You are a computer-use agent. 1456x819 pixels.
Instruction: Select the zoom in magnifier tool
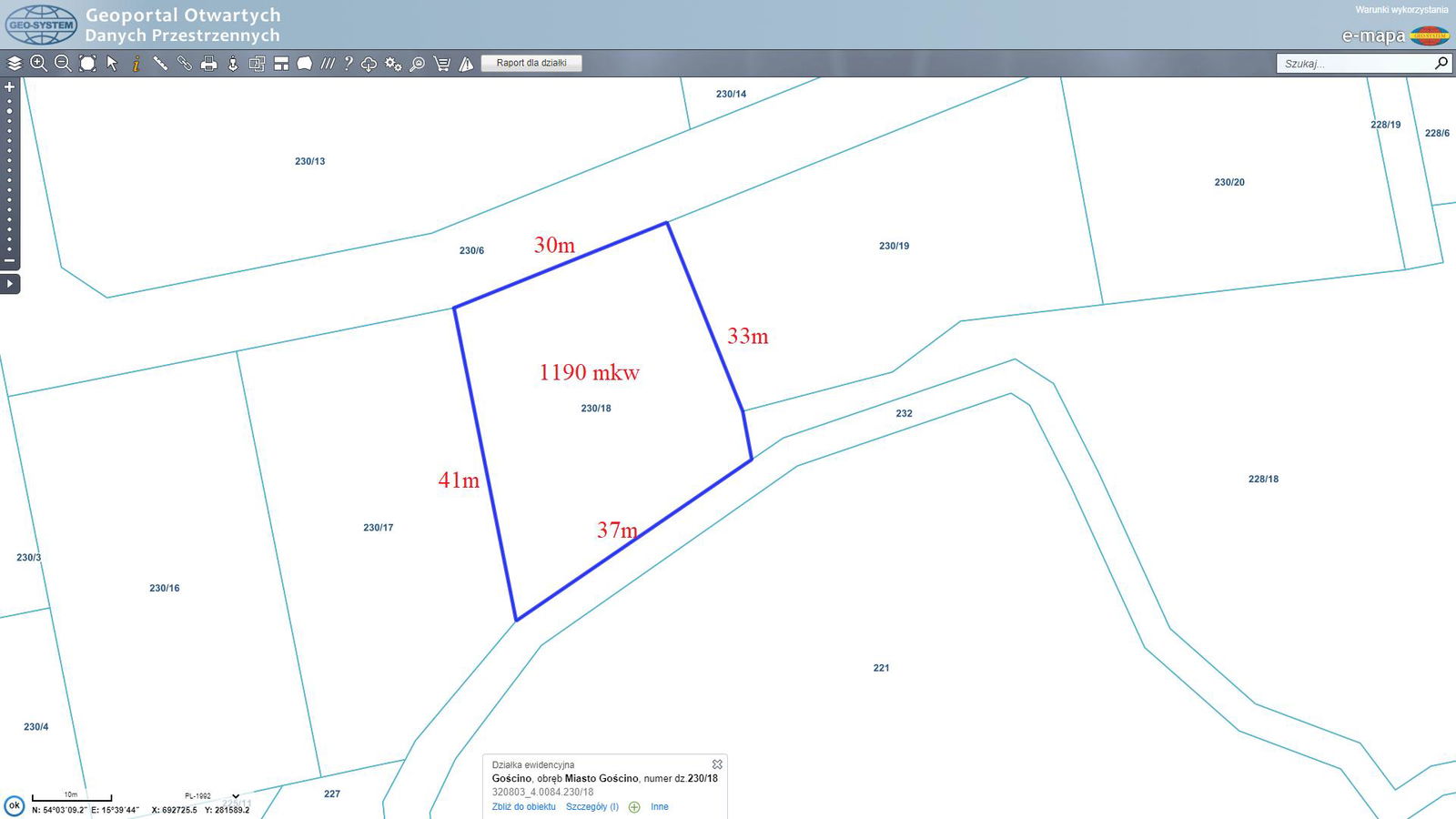pyautogui.click(x=38, y=64)
